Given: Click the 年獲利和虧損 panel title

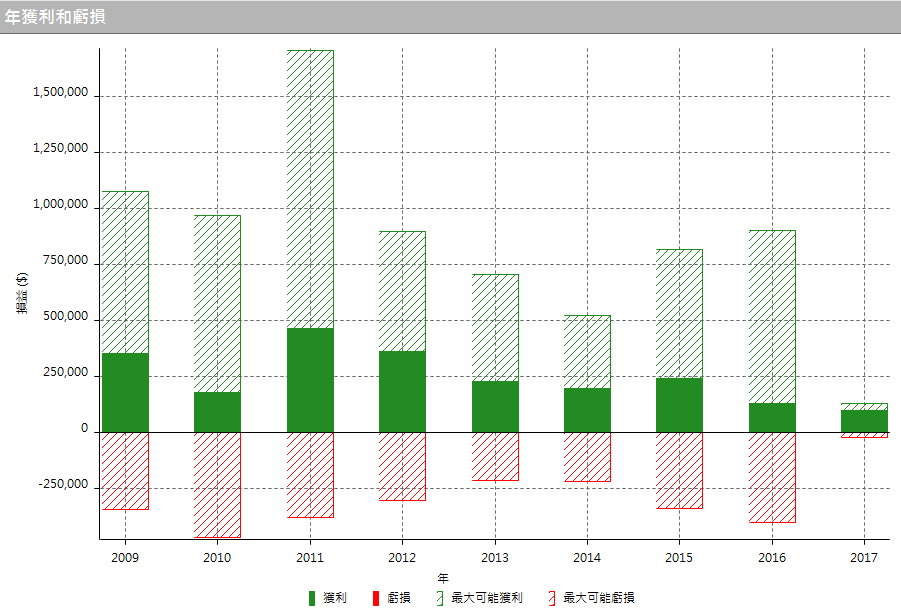Looking at the screenshot, I should 55,17.
